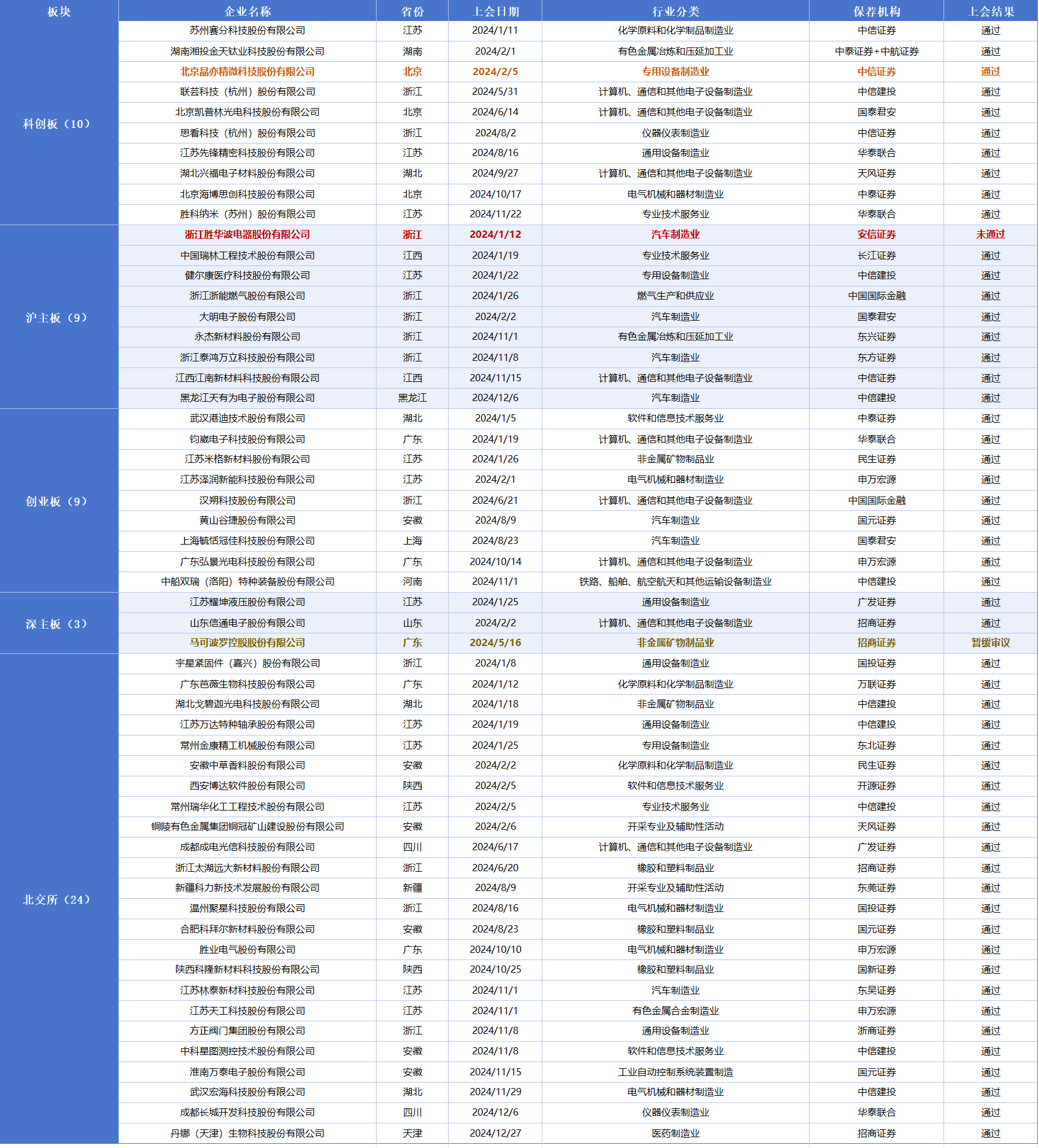Click the 上会结果 column header
This screenshot has width=1039, height=1148.
(990, 11)
